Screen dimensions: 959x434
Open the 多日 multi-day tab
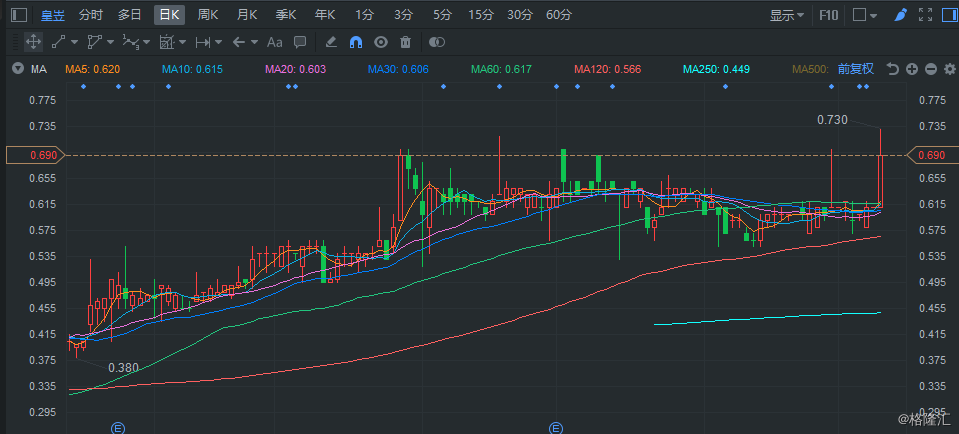(x=130, y=15)
